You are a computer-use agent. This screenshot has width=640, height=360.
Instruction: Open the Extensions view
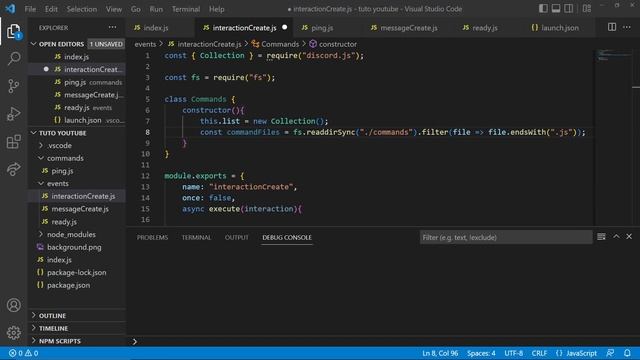pyautogui.click(x=13, y=142)
